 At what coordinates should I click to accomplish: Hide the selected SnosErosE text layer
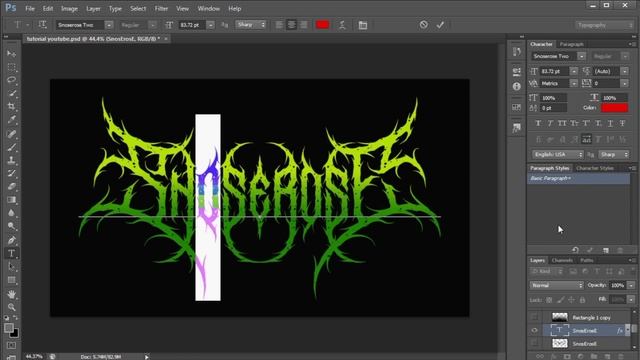pyautogui.click(x=534, y=330)
